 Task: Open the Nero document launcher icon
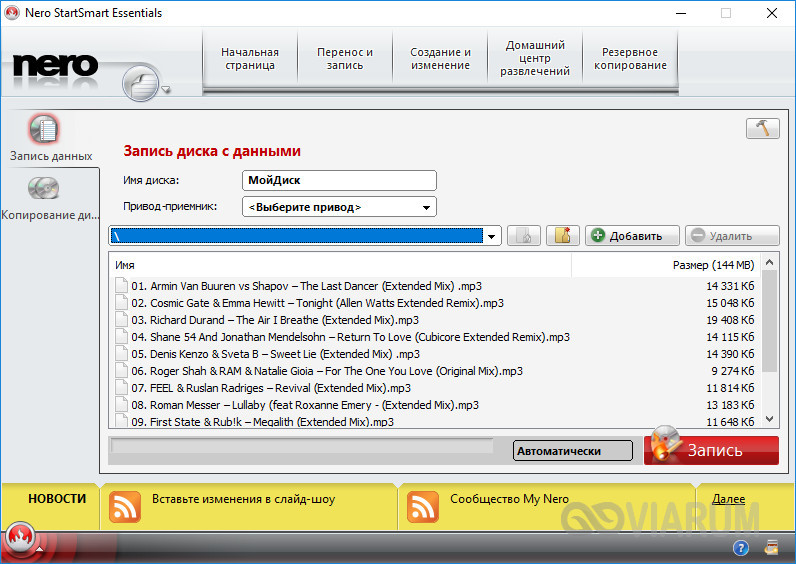coord(141,83)
